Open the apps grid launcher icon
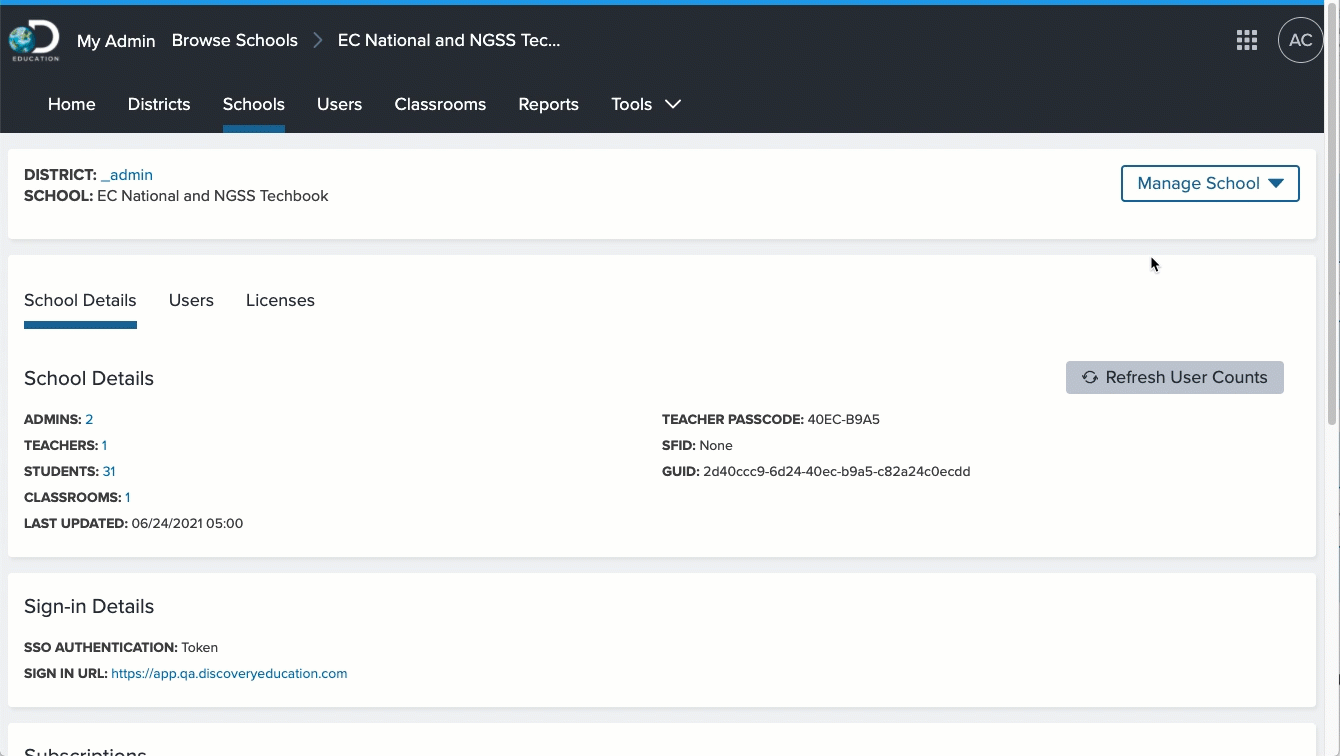 pos(1246,40)
